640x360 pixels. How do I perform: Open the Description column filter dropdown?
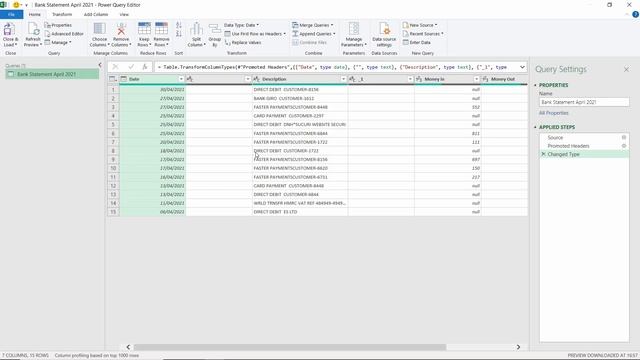tap(343, 79)
